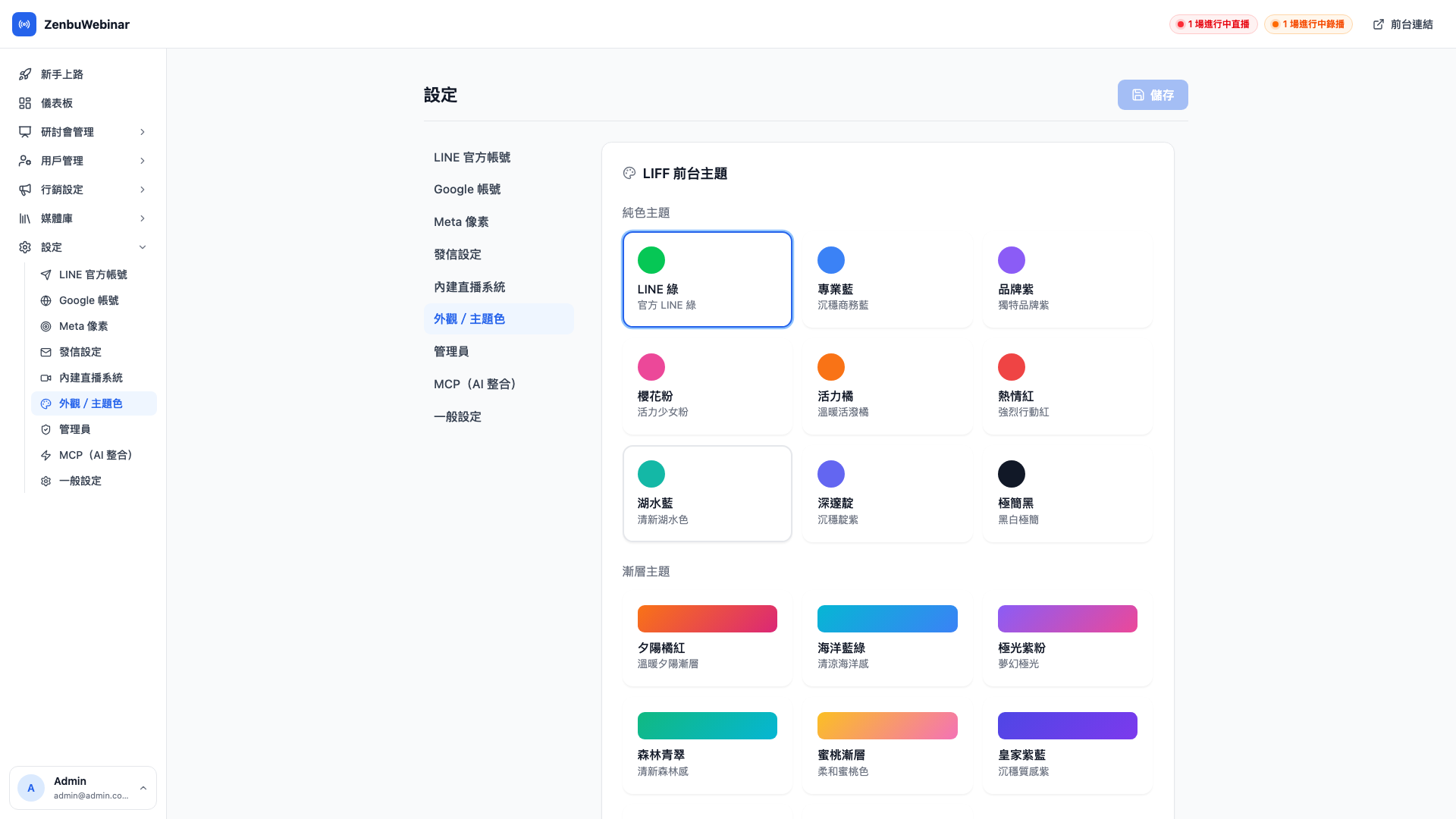Image resolution: width=1456 pixels, height=819 pixels.
Task: Open the 前台連結 link
Action: tap(1403, 24)
